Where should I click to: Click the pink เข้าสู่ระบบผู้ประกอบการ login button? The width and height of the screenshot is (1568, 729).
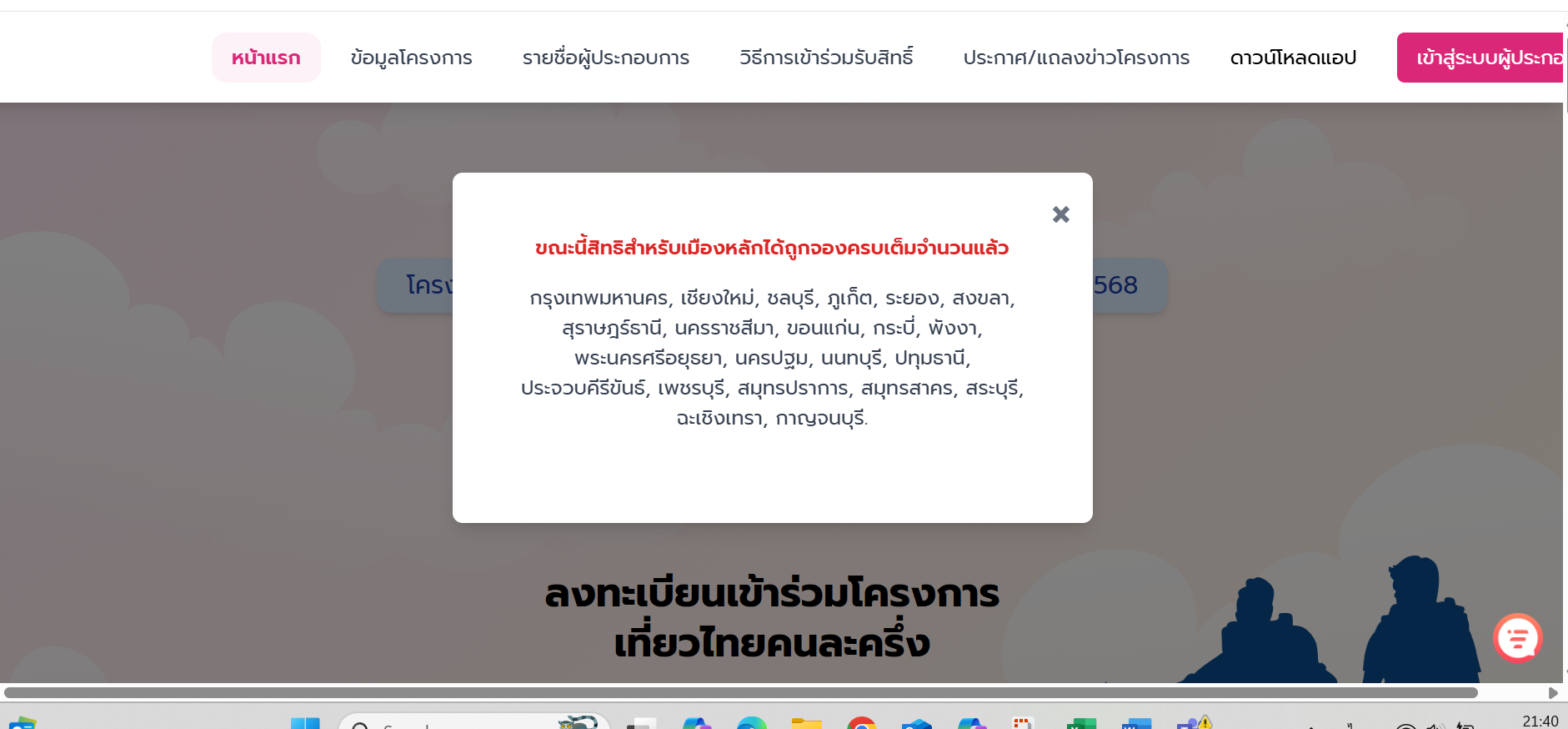coord(1480,58)
